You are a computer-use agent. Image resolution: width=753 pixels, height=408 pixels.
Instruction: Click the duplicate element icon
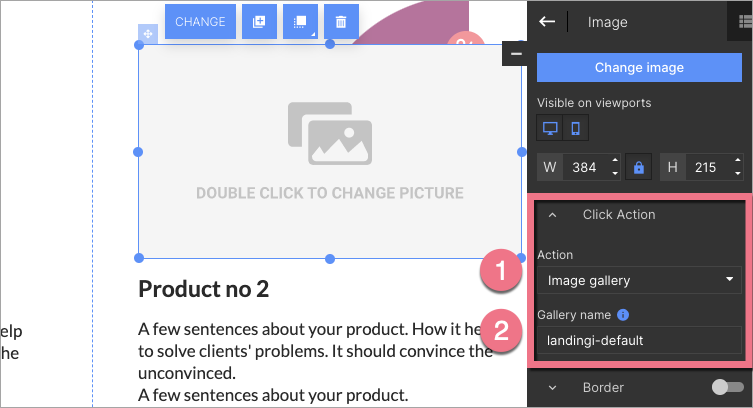[259, 22]
